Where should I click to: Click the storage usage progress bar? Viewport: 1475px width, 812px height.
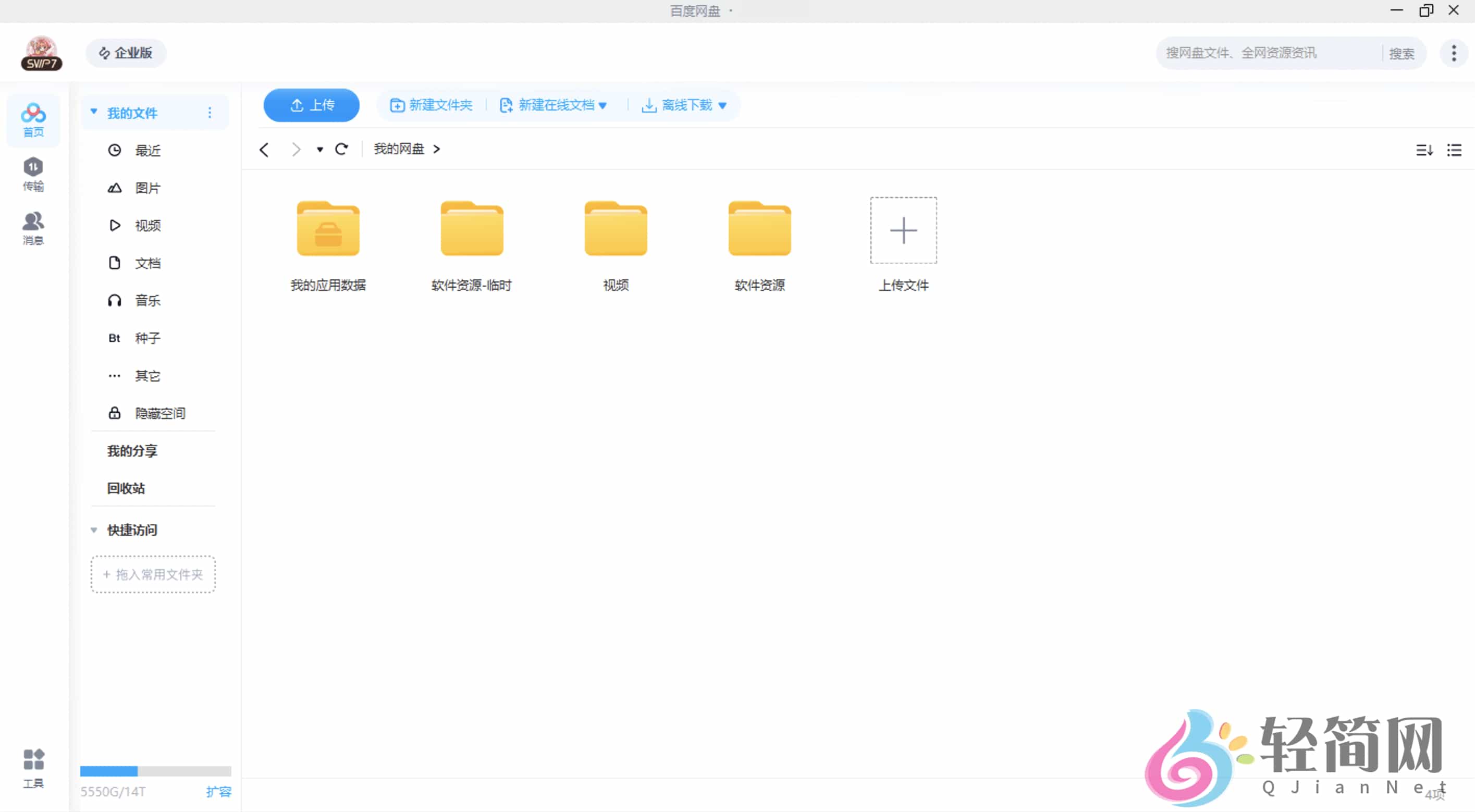(155, 771)
